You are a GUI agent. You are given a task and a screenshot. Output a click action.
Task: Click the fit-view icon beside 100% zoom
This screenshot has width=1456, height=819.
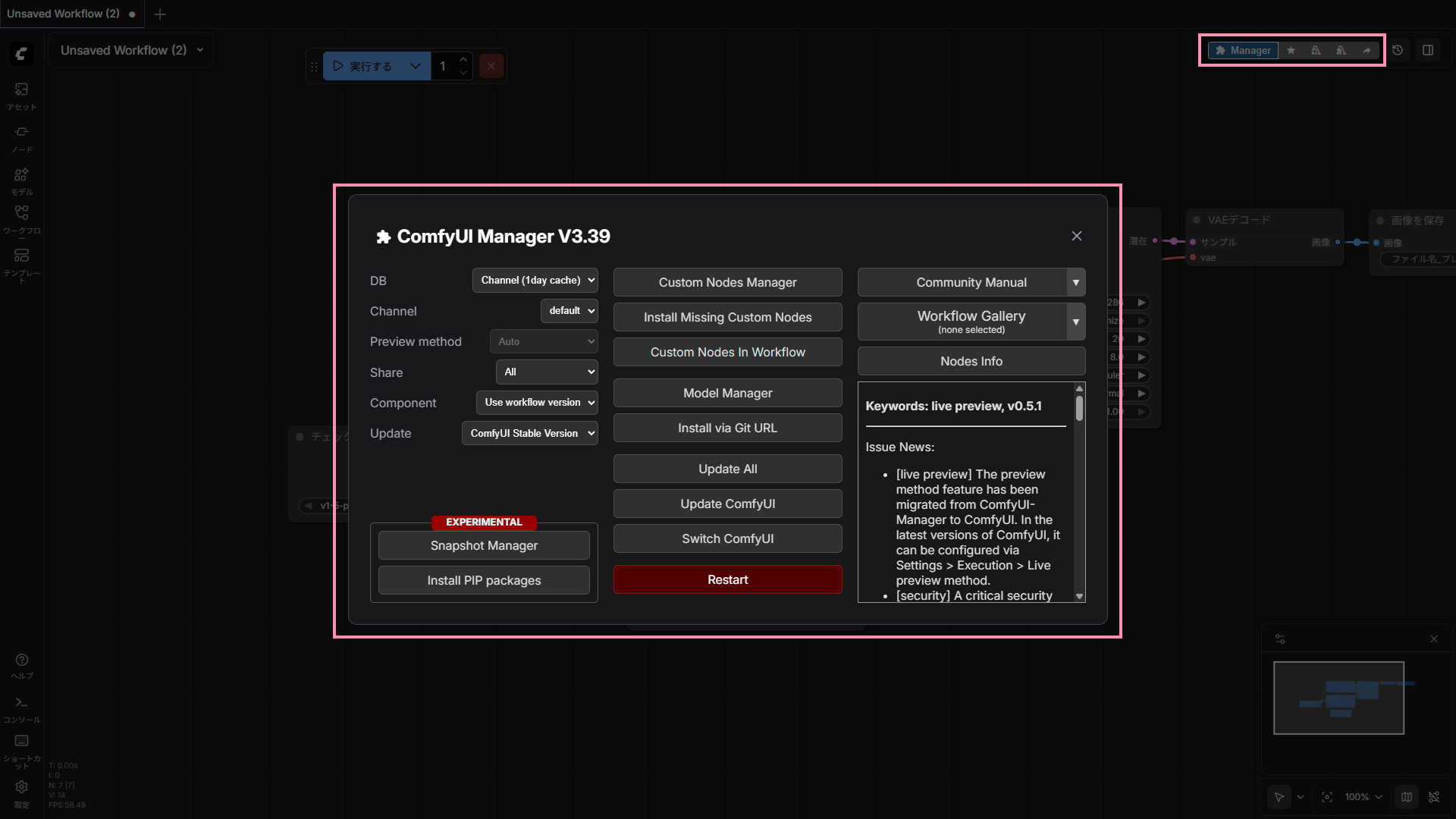click(x=1326, y=797)
